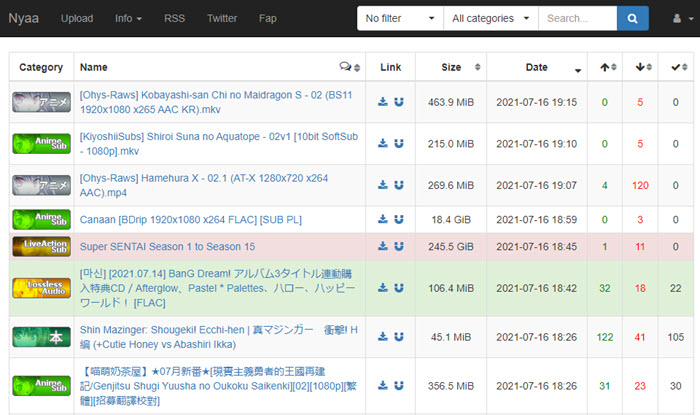700x415 pixels.
Task: Focus the Search text field
Action: [x=578, y=18]
